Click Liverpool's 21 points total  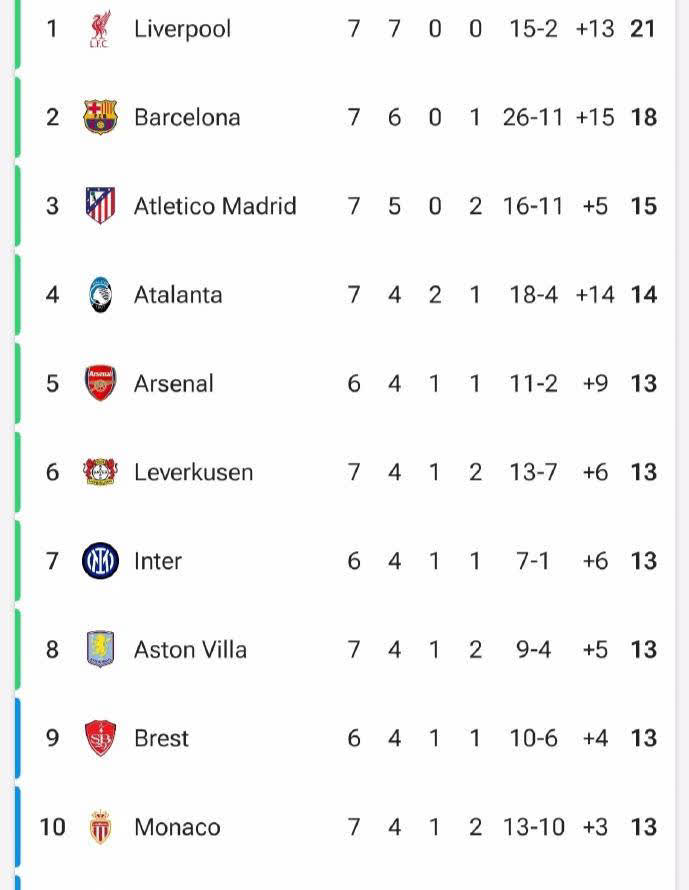[x=643, y=29]
